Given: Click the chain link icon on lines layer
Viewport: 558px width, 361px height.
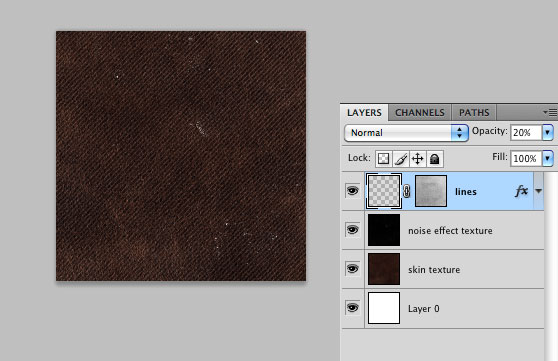Looking at the screenshot, I should click(x=406, y=191).
